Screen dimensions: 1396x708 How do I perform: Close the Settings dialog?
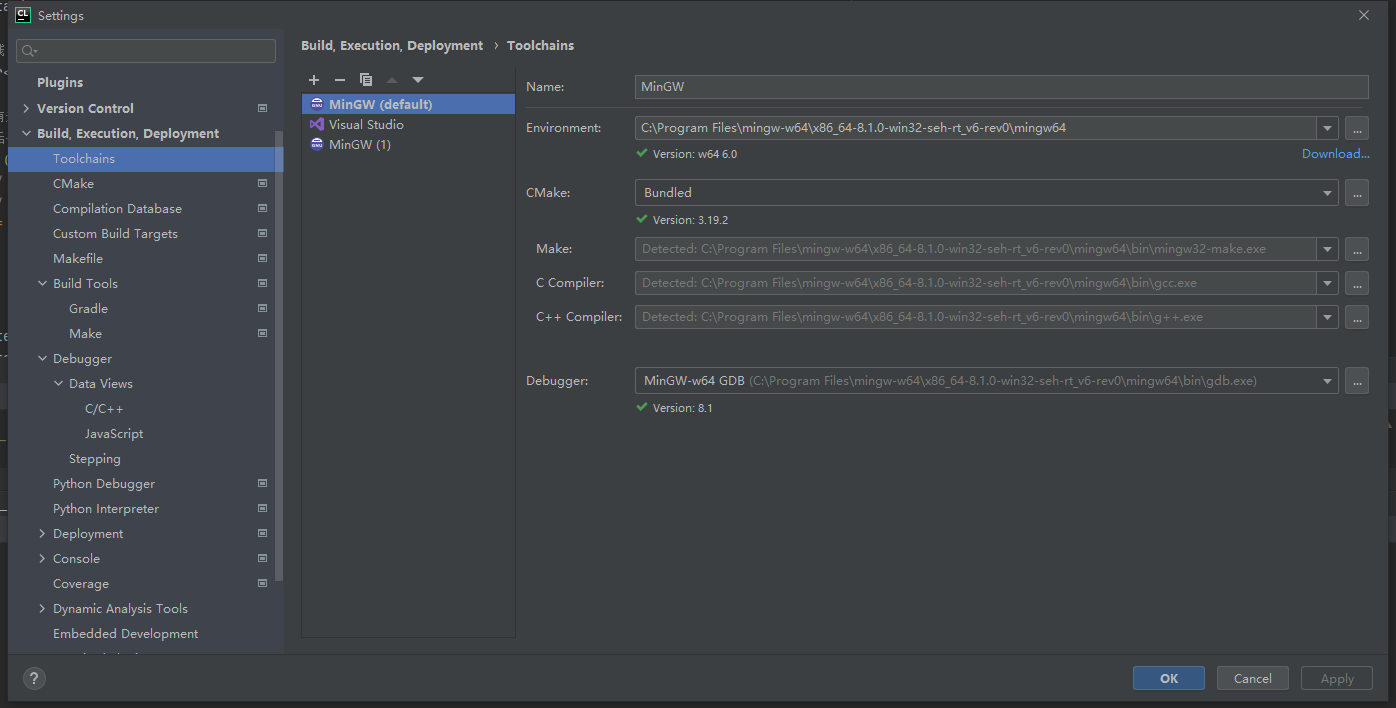(x=1364, y=15)
